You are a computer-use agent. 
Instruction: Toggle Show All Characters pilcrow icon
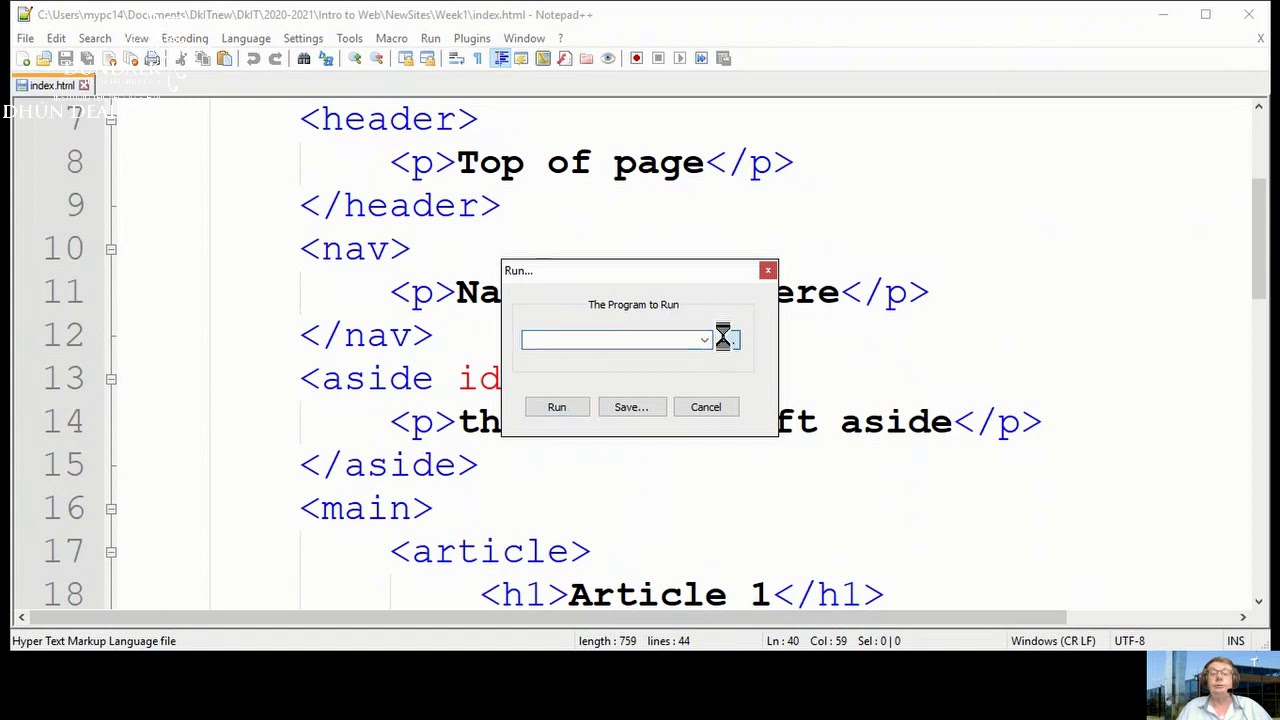click(x=478, y=59)
